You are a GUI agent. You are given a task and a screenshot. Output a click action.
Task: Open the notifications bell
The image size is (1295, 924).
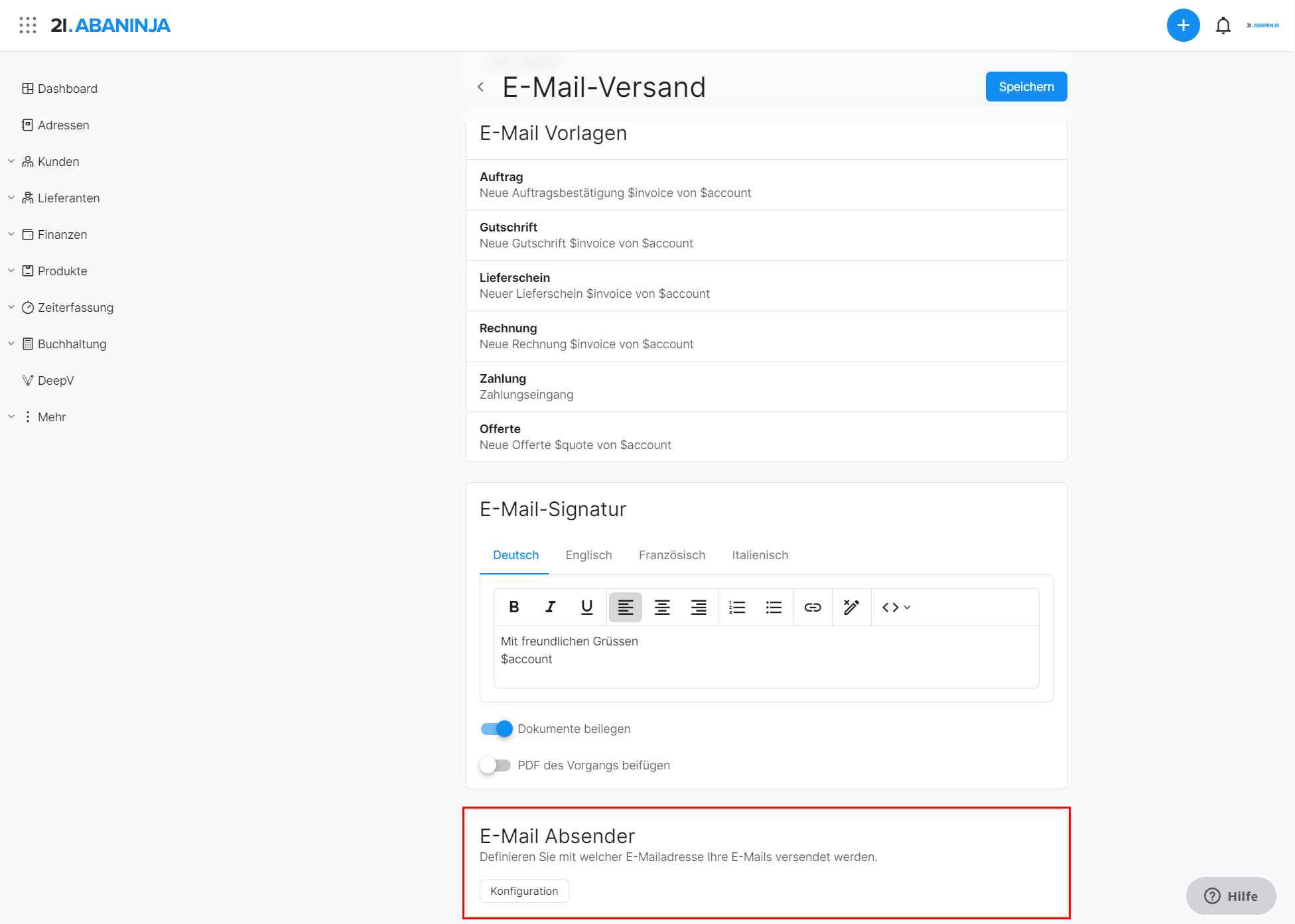1223,26
